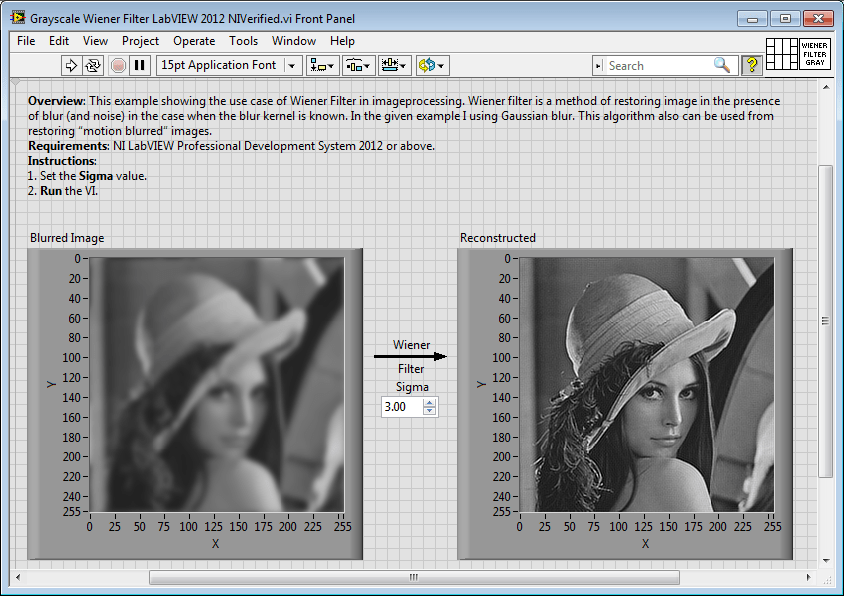Open the Tools menu
Screen dimensions: 844x596
tap(244, 41)
